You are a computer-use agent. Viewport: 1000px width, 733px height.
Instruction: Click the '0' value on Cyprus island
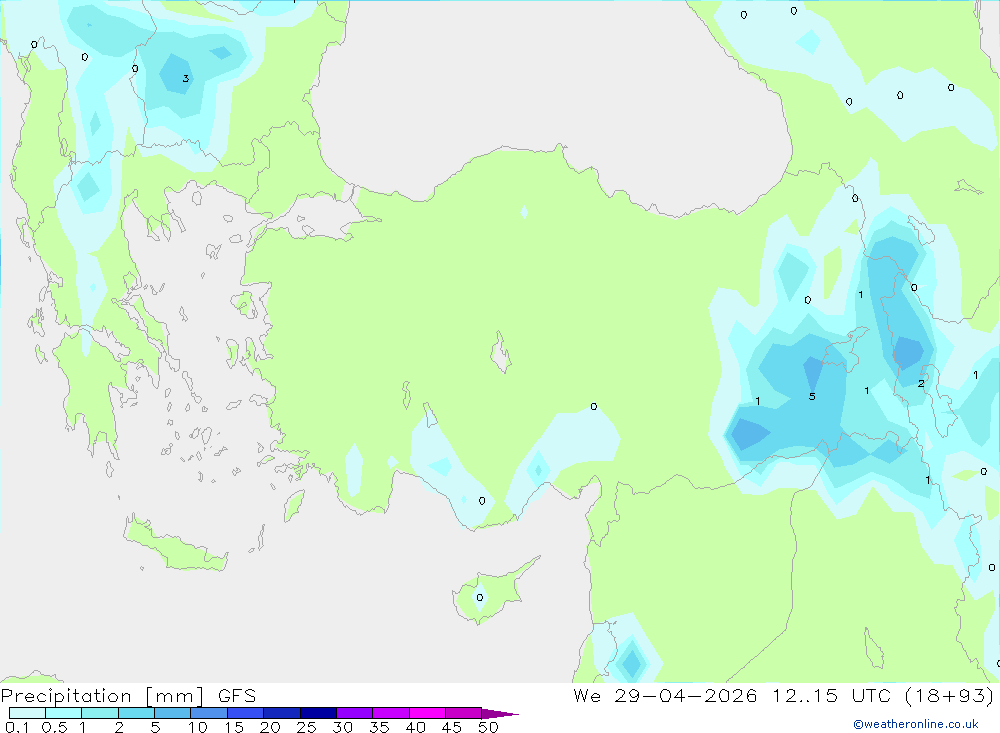(480, 598)
